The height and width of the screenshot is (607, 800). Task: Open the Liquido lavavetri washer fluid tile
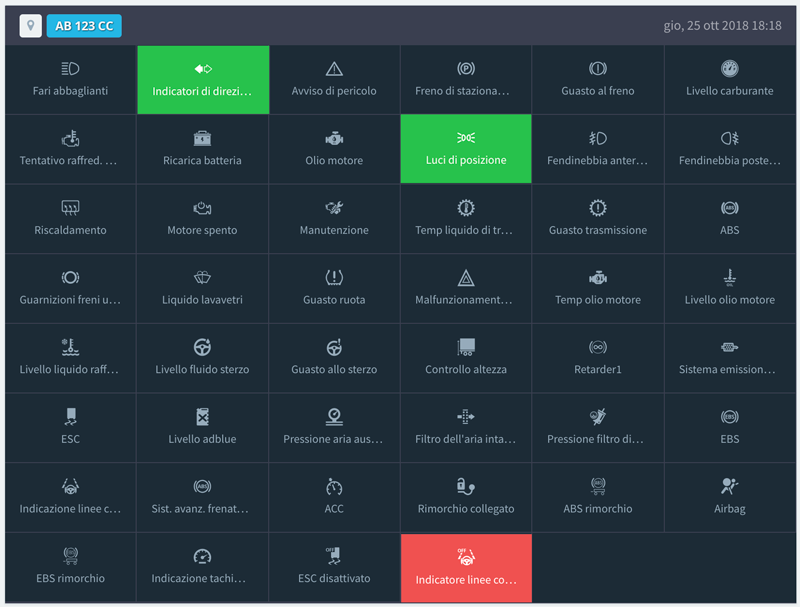coord(202,288)
